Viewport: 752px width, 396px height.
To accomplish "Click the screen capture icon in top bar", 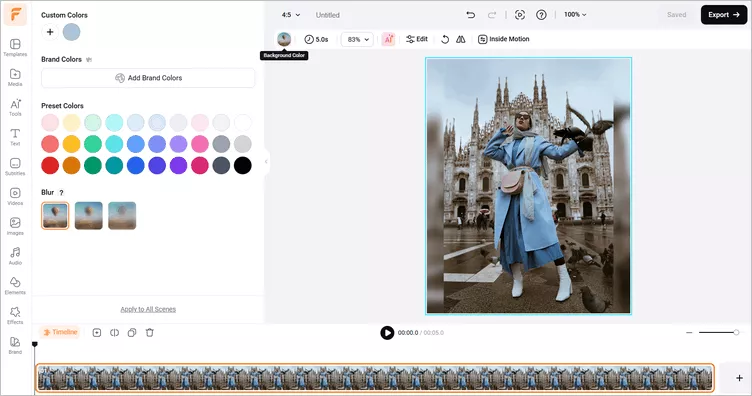I will (x=519, y=15).
